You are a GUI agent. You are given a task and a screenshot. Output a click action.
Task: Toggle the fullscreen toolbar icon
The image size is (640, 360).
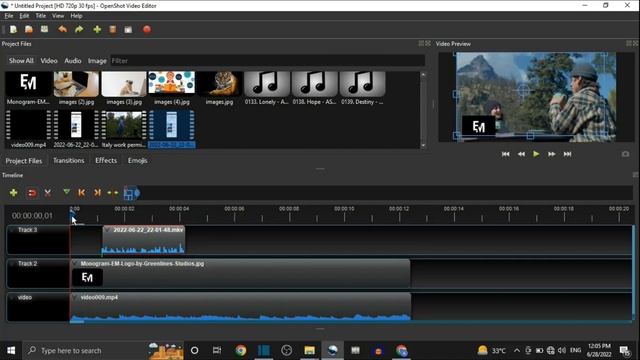[128, 29]
